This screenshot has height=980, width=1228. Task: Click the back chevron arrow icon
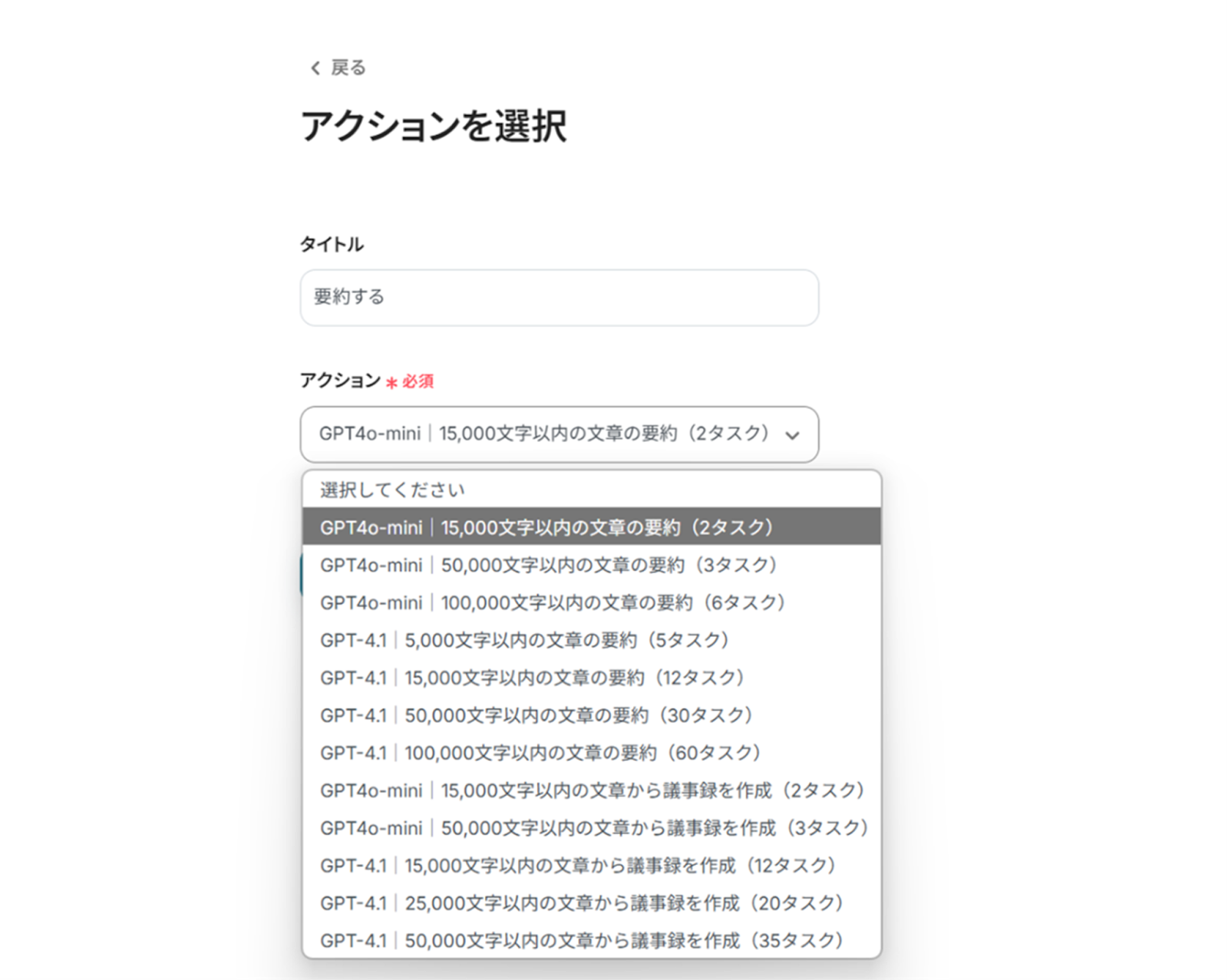pyautogui.click(x=315, y=68)
